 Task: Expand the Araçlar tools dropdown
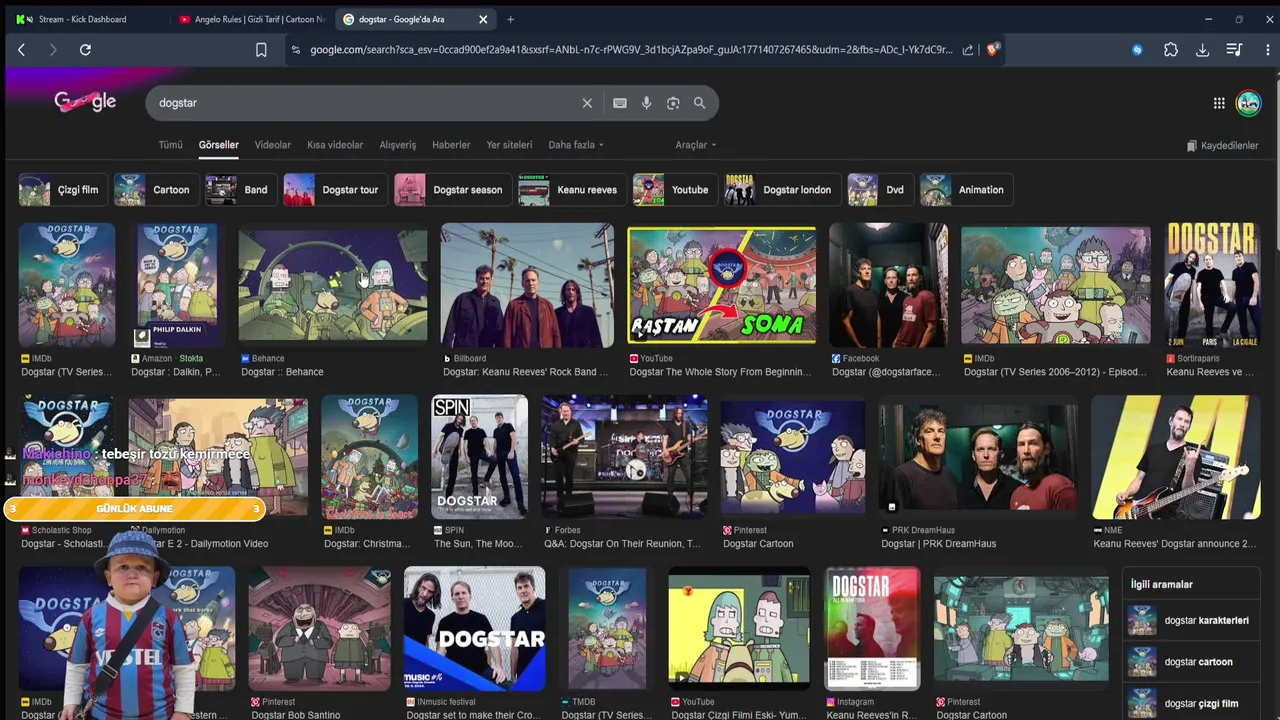click(x=696, y=145)
